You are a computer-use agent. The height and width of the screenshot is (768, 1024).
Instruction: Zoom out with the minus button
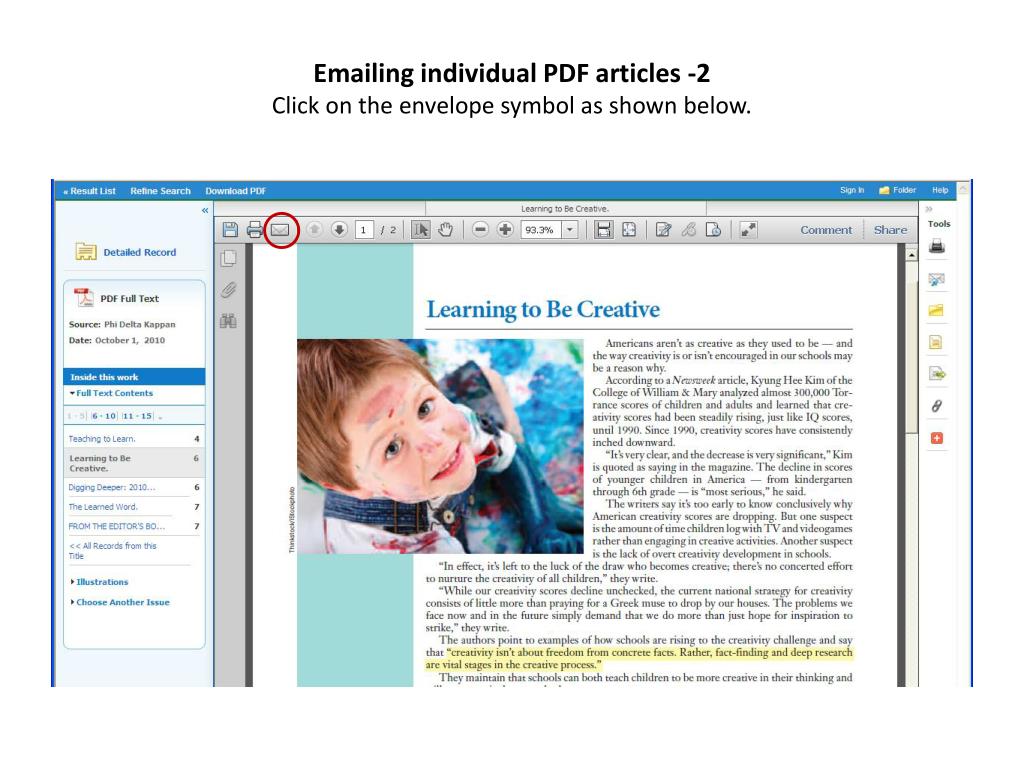480,230
